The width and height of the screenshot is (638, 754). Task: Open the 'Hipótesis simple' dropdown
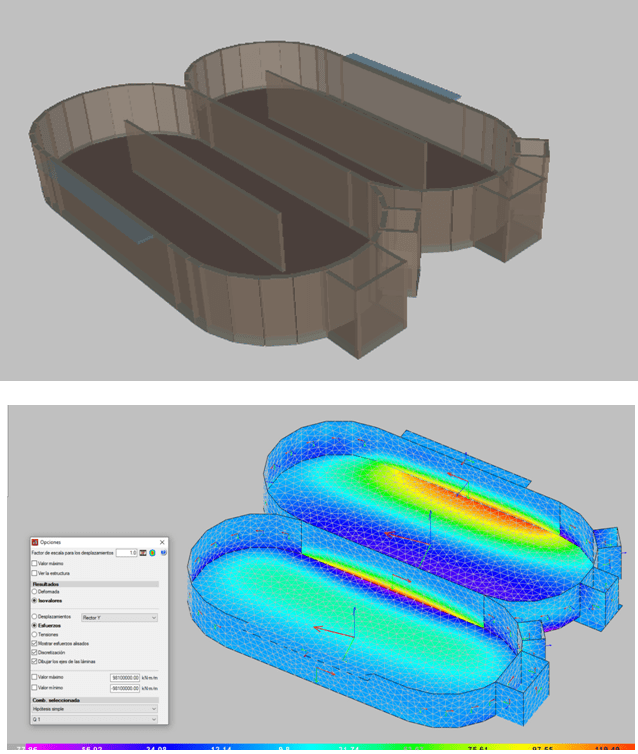click(95, 709)
